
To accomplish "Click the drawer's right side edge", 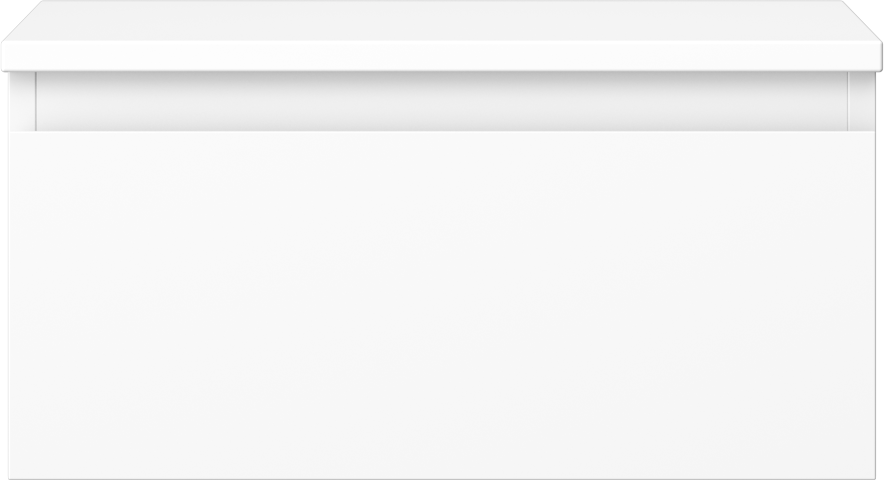I will (876, 305).
